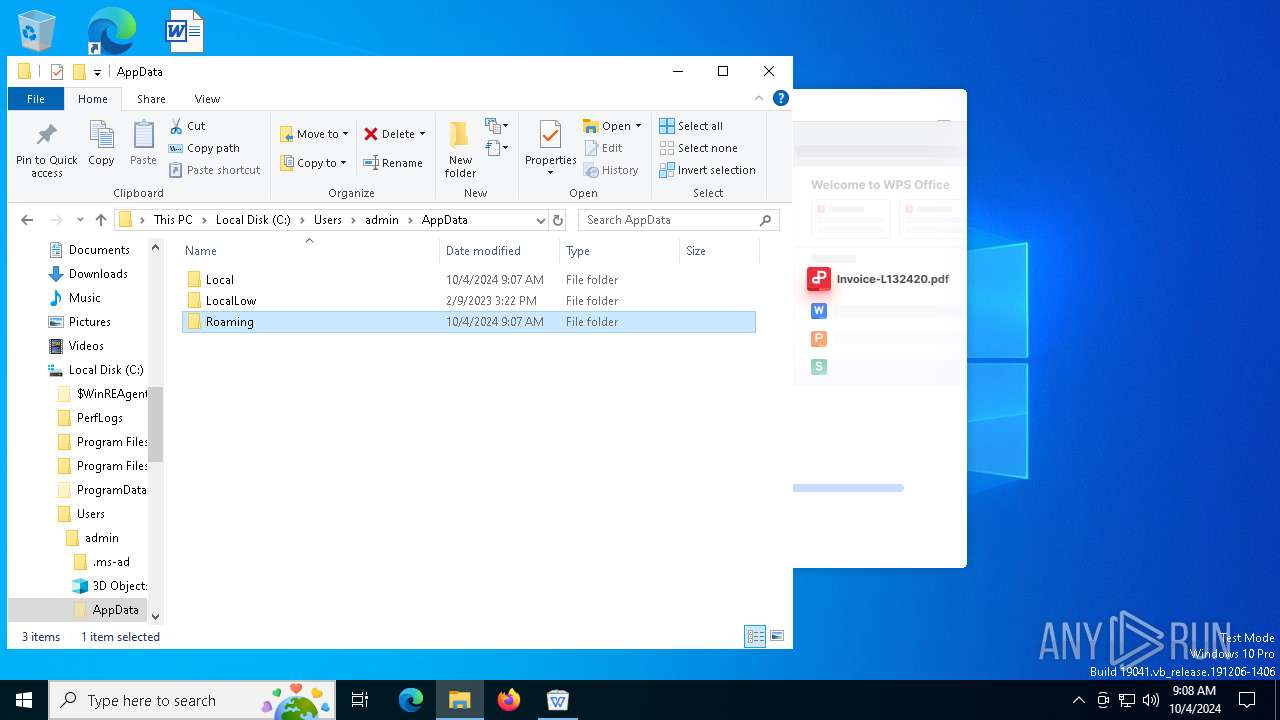Viewport: 1280px width, 720px height.
Task: Expand the Delete dropdown arrow
Action: (422, 134)
